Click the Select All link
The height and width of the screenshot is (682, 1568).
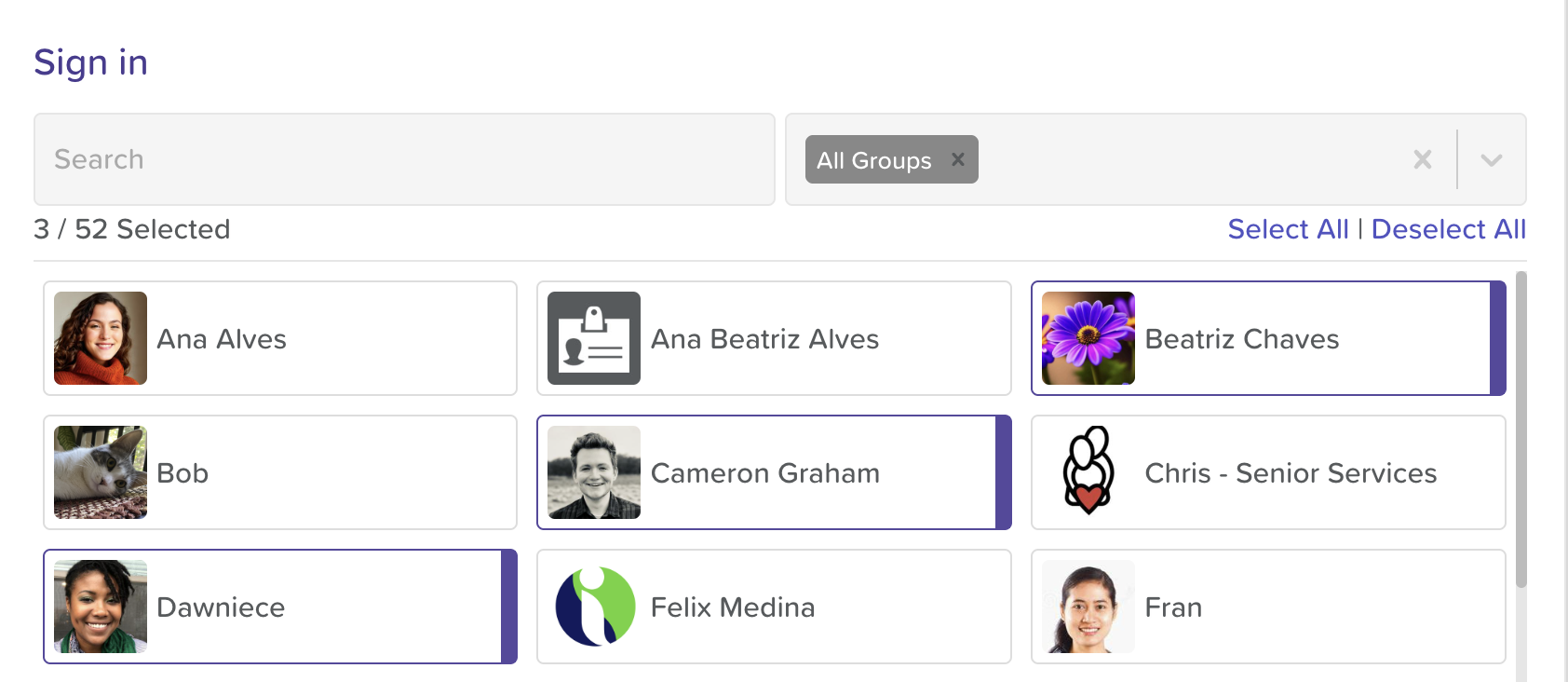pos(1288,229)
